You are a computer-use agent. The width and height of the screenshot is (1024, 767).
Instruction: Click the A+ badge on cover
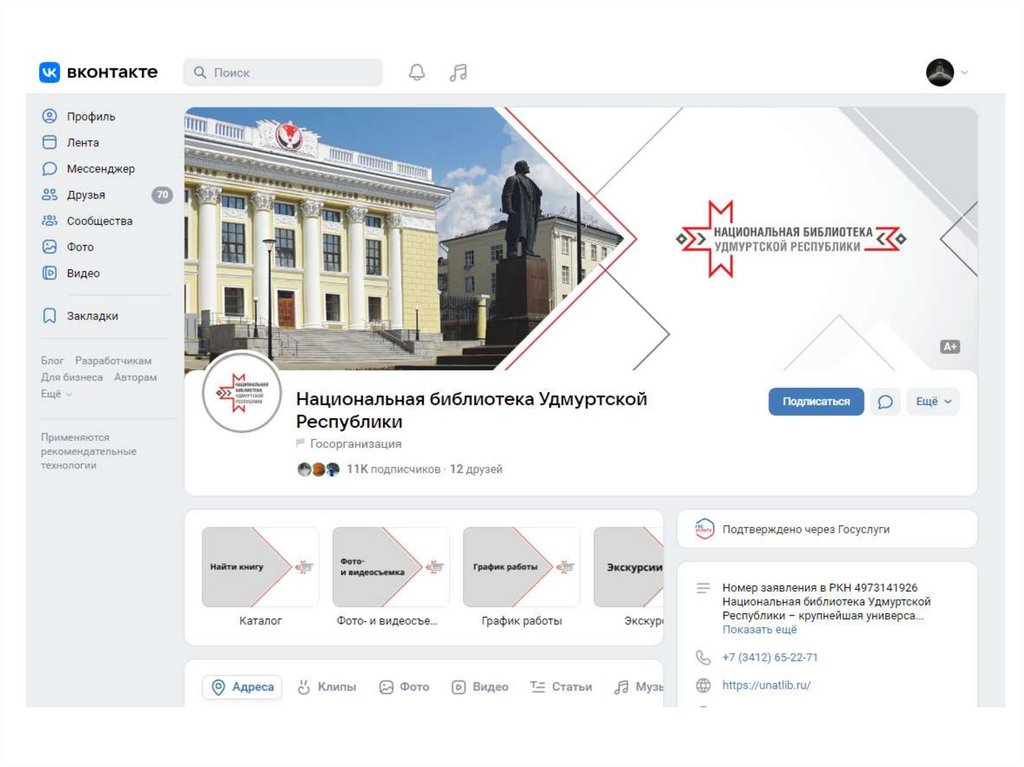[x=950, y=347]
